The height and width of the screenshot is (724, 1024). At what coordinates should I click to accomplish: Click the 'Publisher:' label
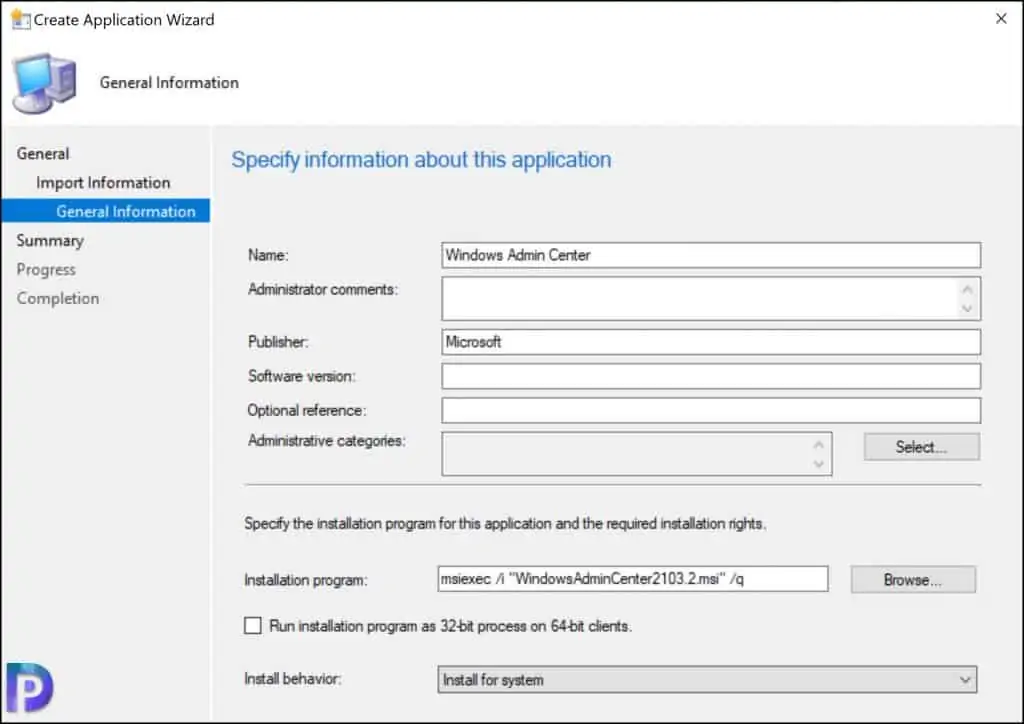pos(278,341)
